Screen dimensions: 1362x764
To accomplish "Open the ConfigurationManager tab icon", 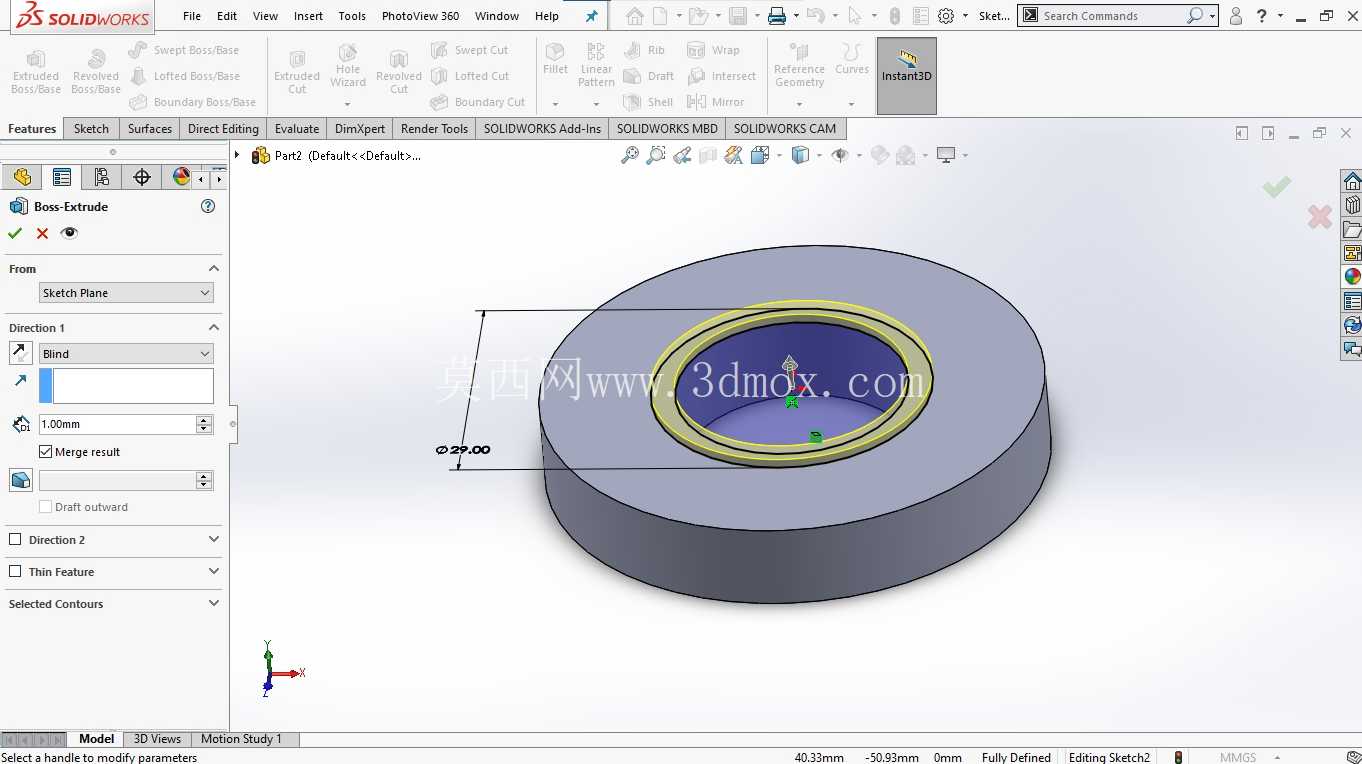I will pos(102,177).
